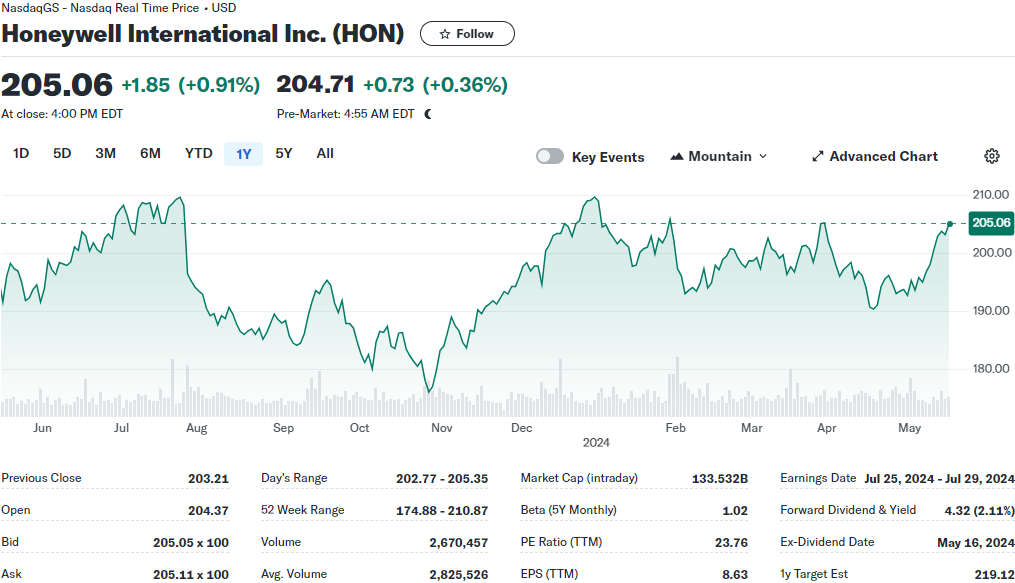Expand the Mountain chart type dropdown arrow
The width and height of the screenshot is (1015, 583).
click(763, 157)
